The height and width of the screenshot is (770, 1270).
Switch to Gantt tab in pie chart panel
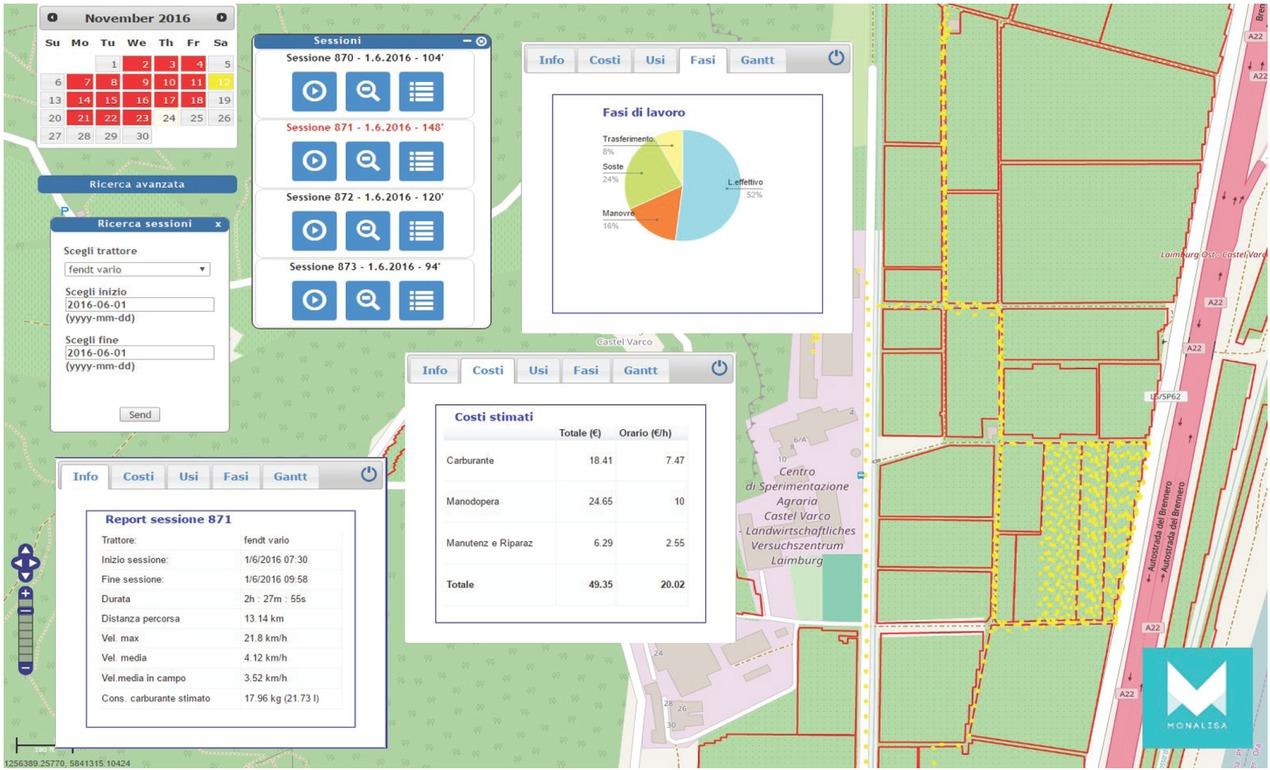point(757,60)
